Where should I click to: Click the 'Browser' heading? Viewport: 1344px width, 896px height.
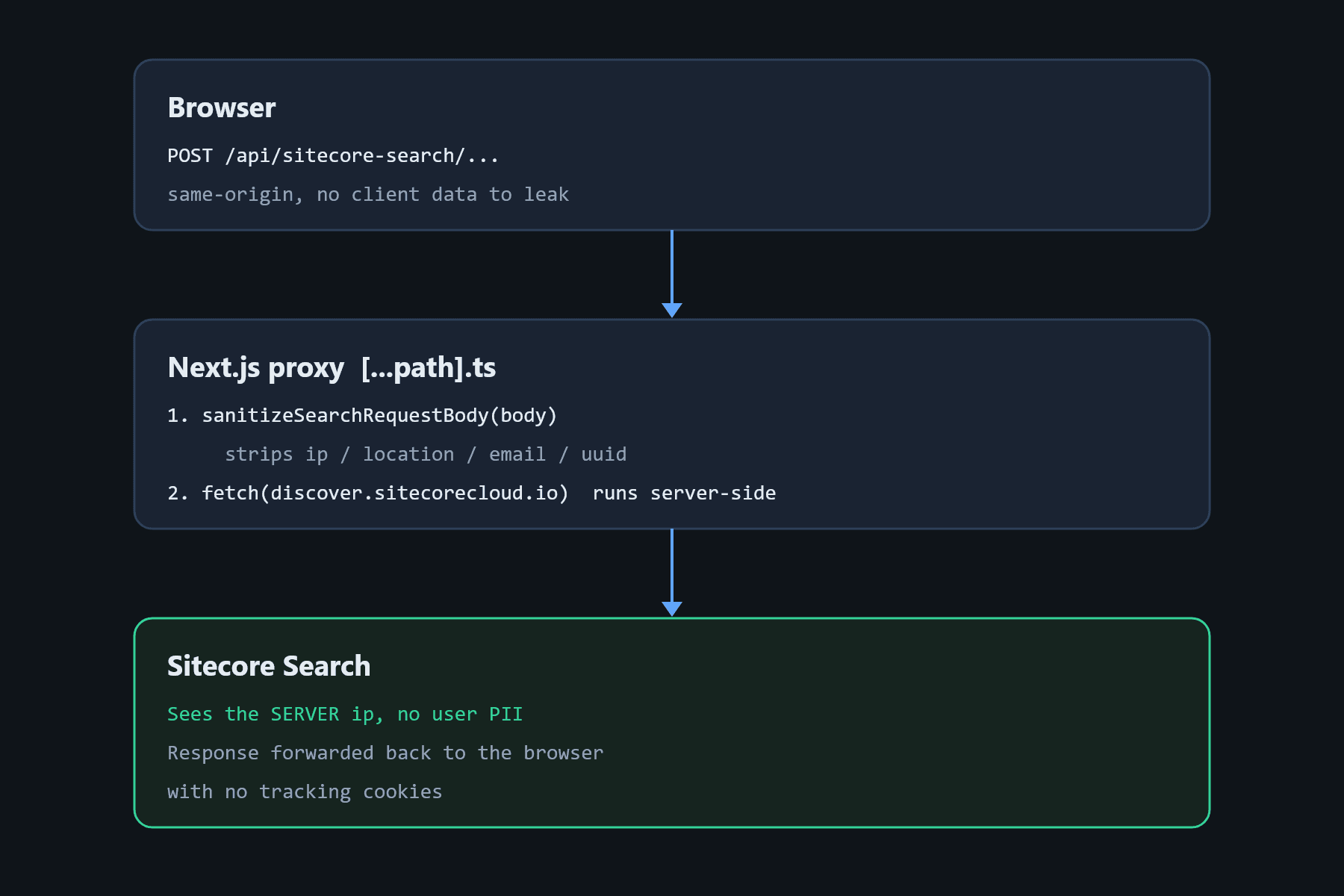coord(222,108)
